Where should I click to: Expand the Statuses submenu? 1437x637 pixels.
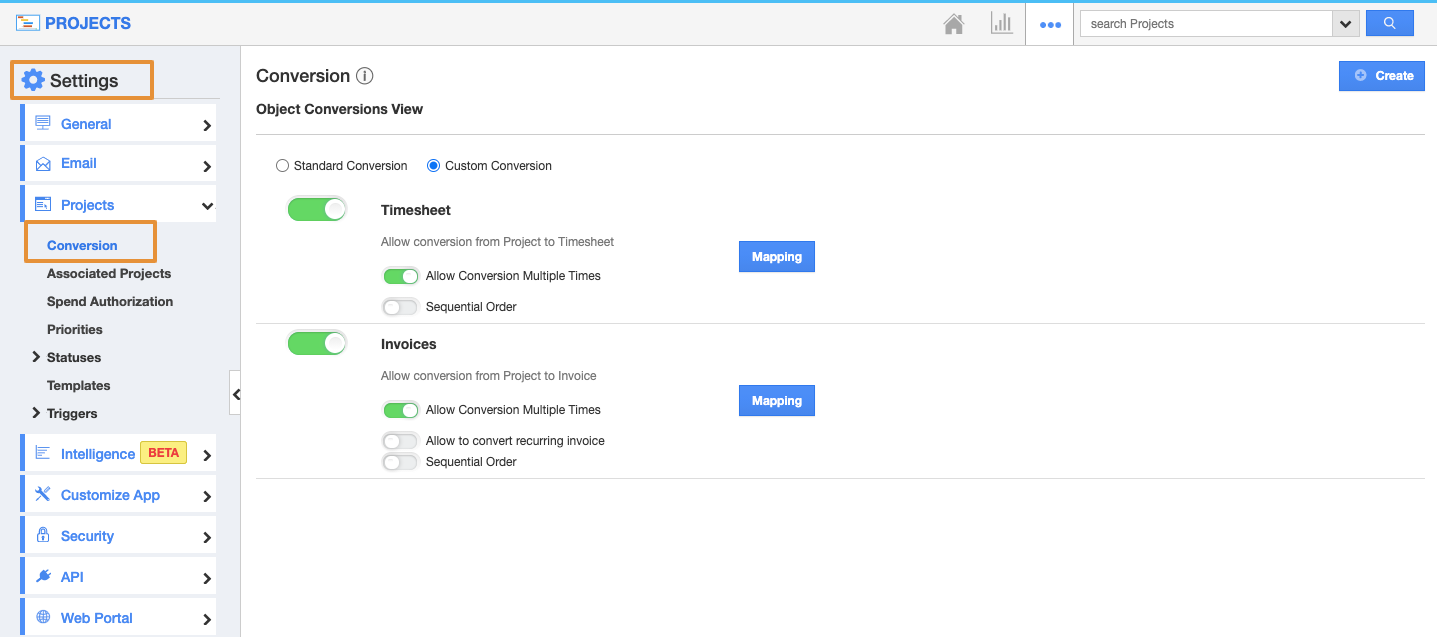[37, 357]
